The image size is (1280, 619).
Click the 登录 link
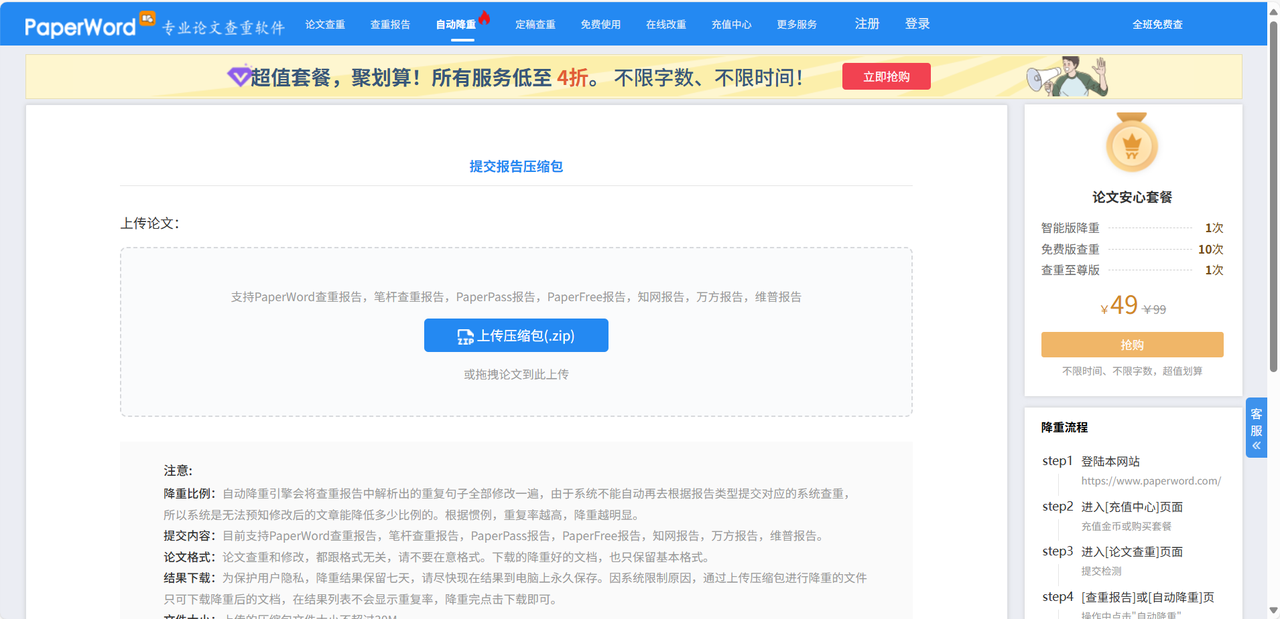click(x=917, y=24)
